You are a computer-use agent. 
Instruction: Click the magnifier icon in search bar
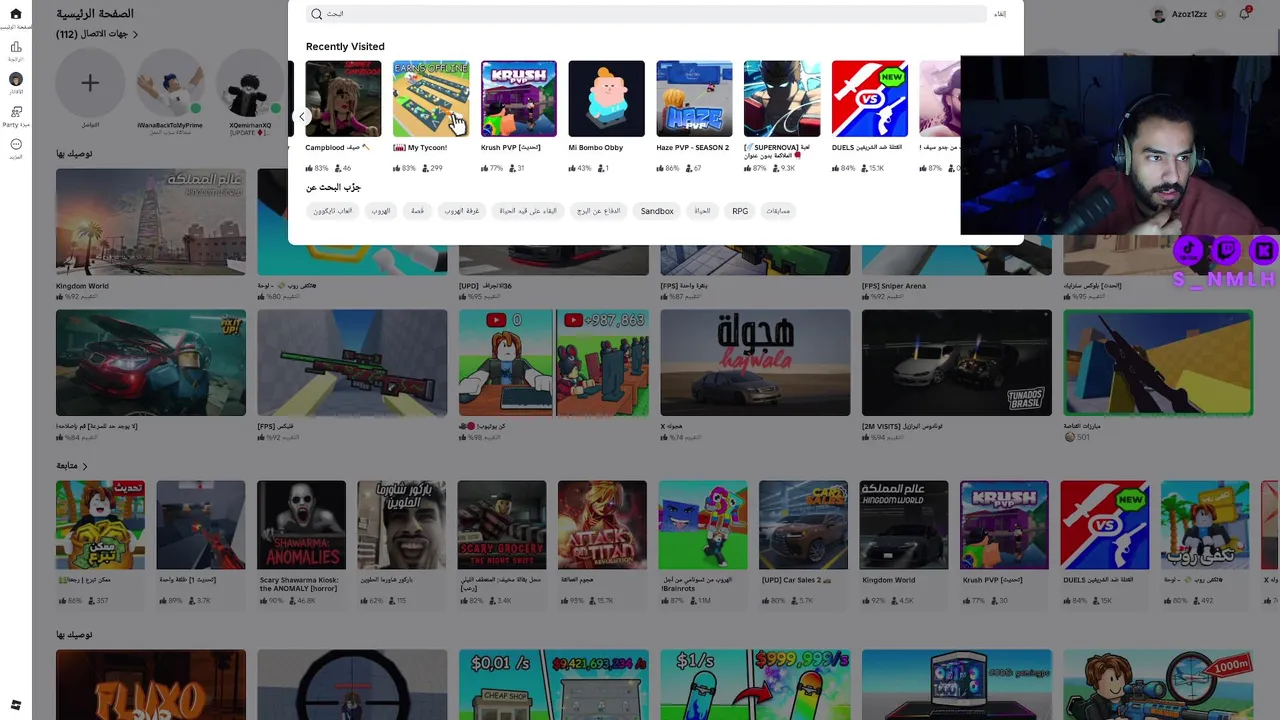(x=316, y=14)
